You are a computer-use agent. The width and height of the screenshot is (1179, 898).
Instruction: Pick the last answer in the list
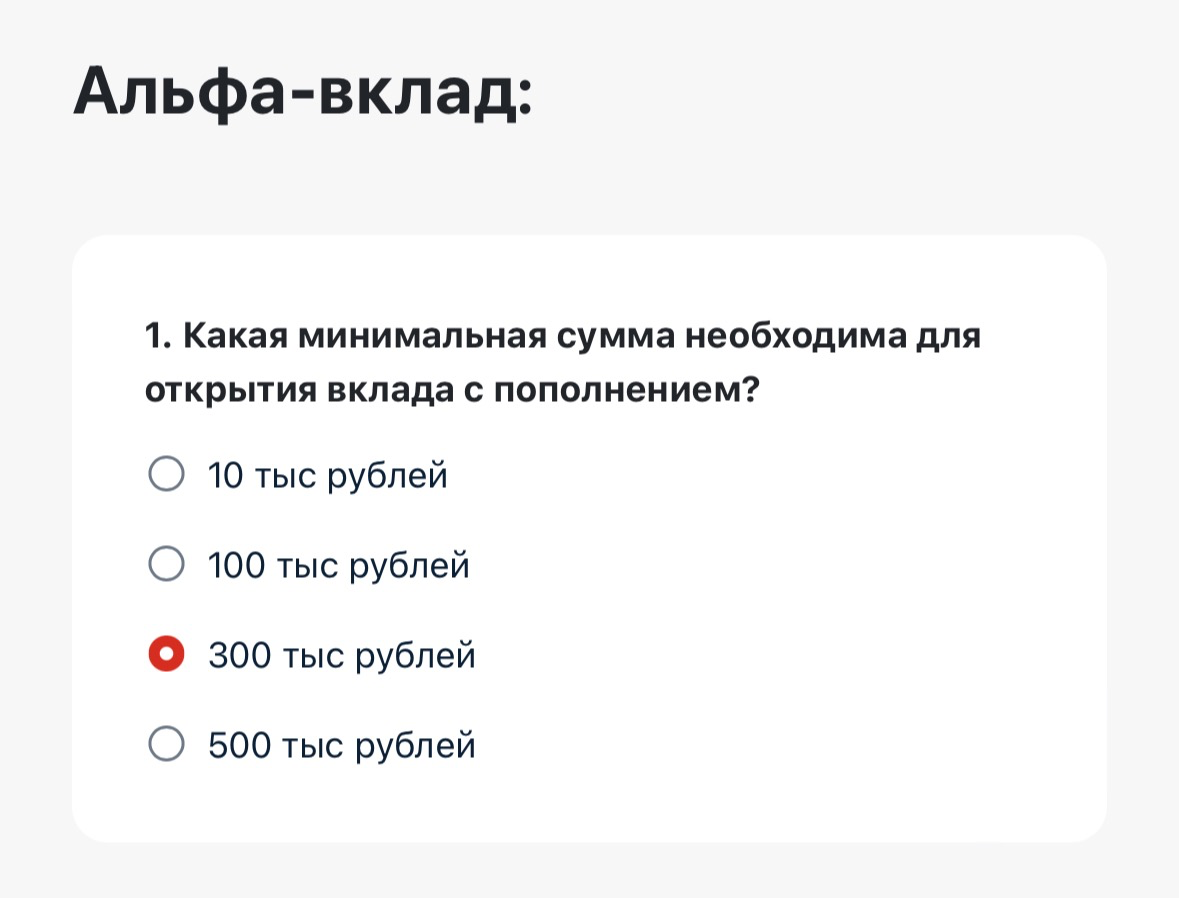166,745
